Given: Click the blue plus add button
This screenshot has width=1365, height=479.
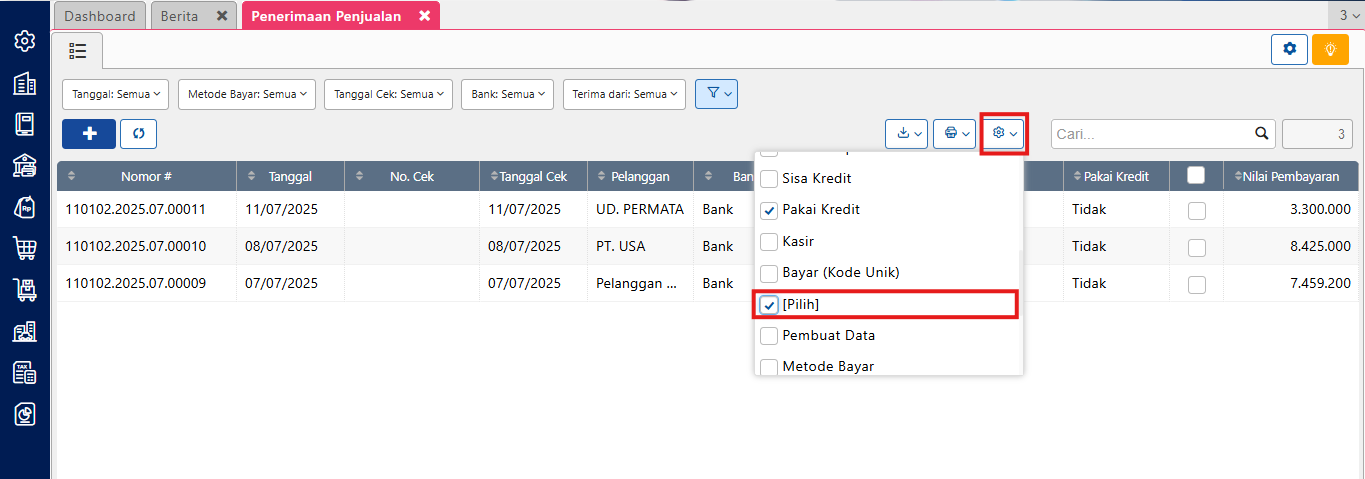Looking at the screenshot, I should [89, 133].
